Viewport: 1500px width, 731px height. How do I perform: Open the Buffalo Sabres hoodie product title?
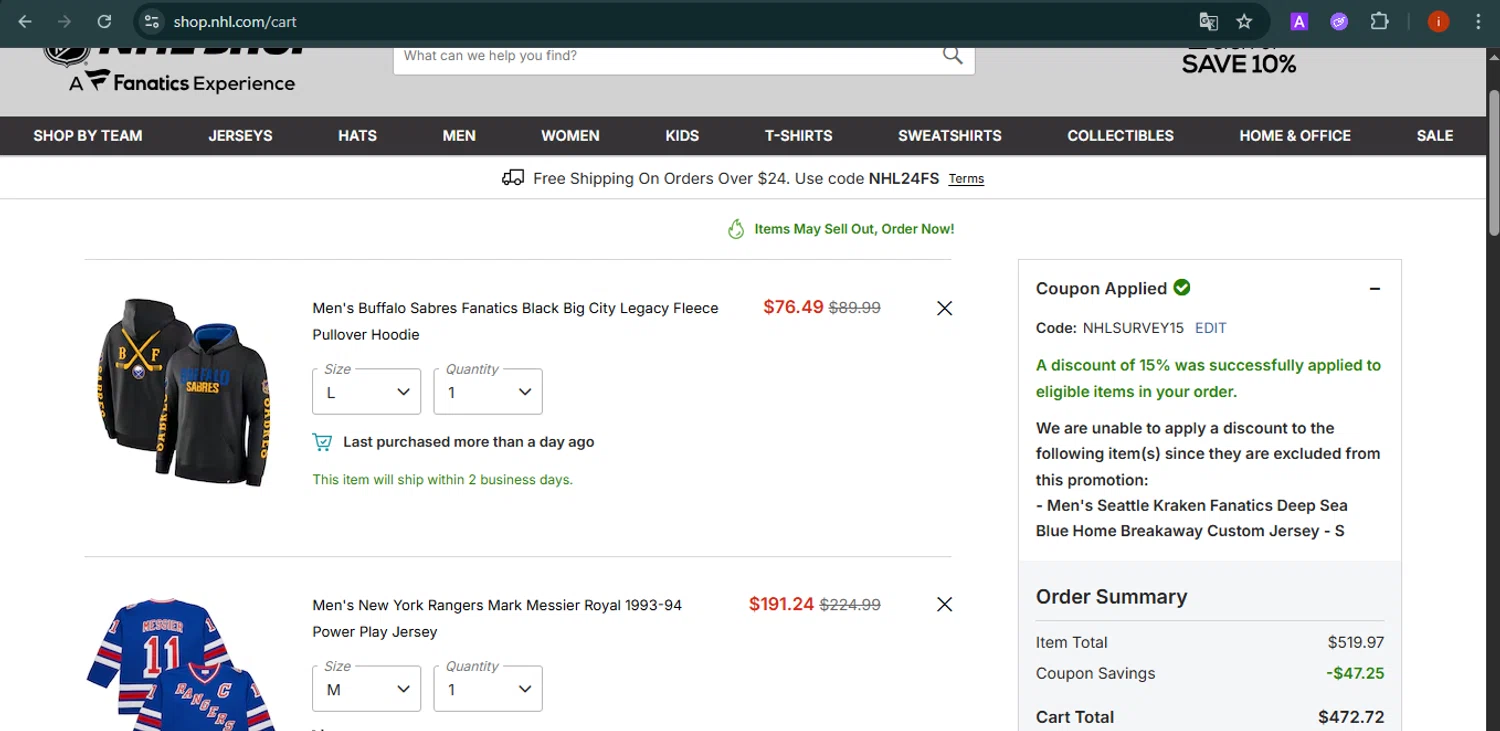tap(515, 321)
